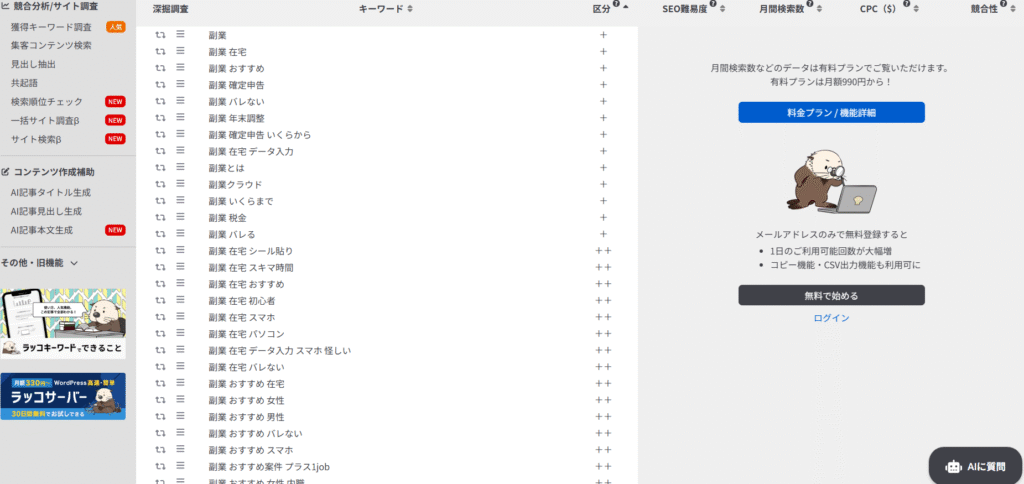Open the list menu icon for 副業 バレない
Viewport: 1024px width, 484px height.
[180, 101]
